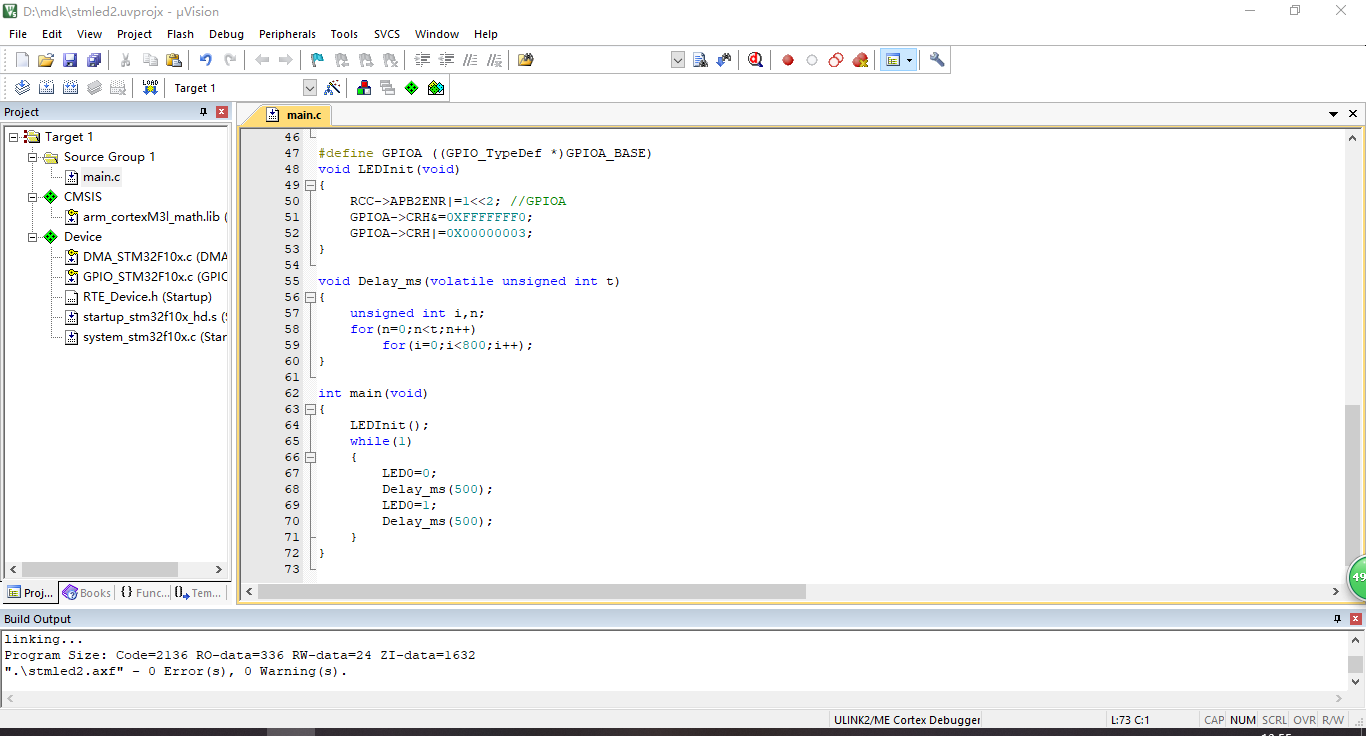Fold the LEDInit function at line 49

pos(310,185)
